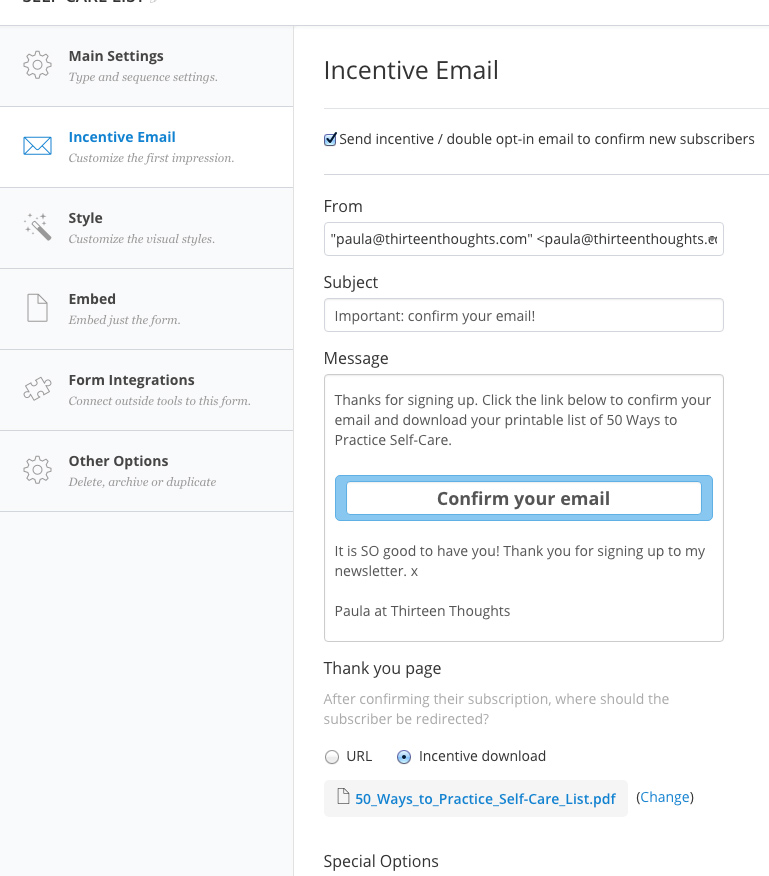The width and height of the screenshot is (769, 876).
Task: Click the Change link for the file
Action: 665,797
